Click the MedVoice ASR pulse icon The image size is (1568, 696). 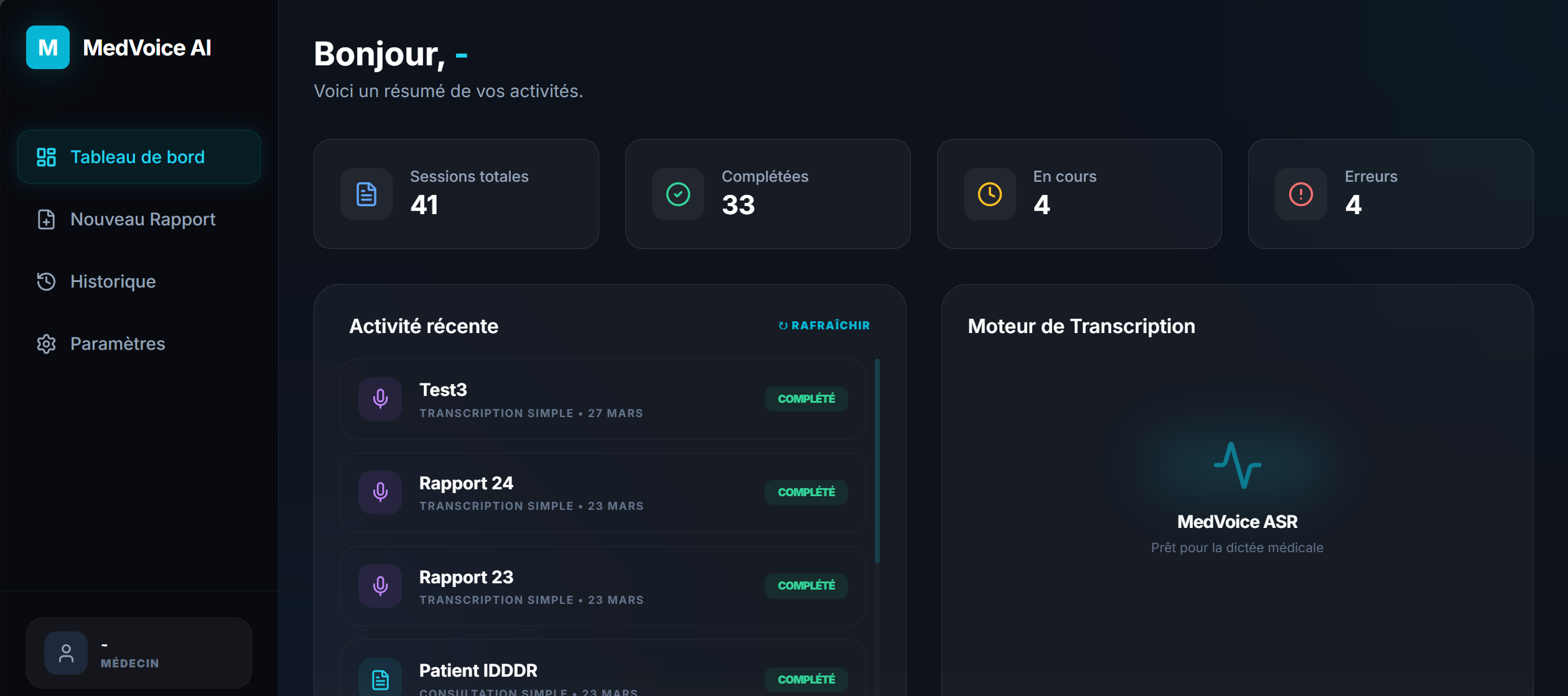coord(1237,465)
